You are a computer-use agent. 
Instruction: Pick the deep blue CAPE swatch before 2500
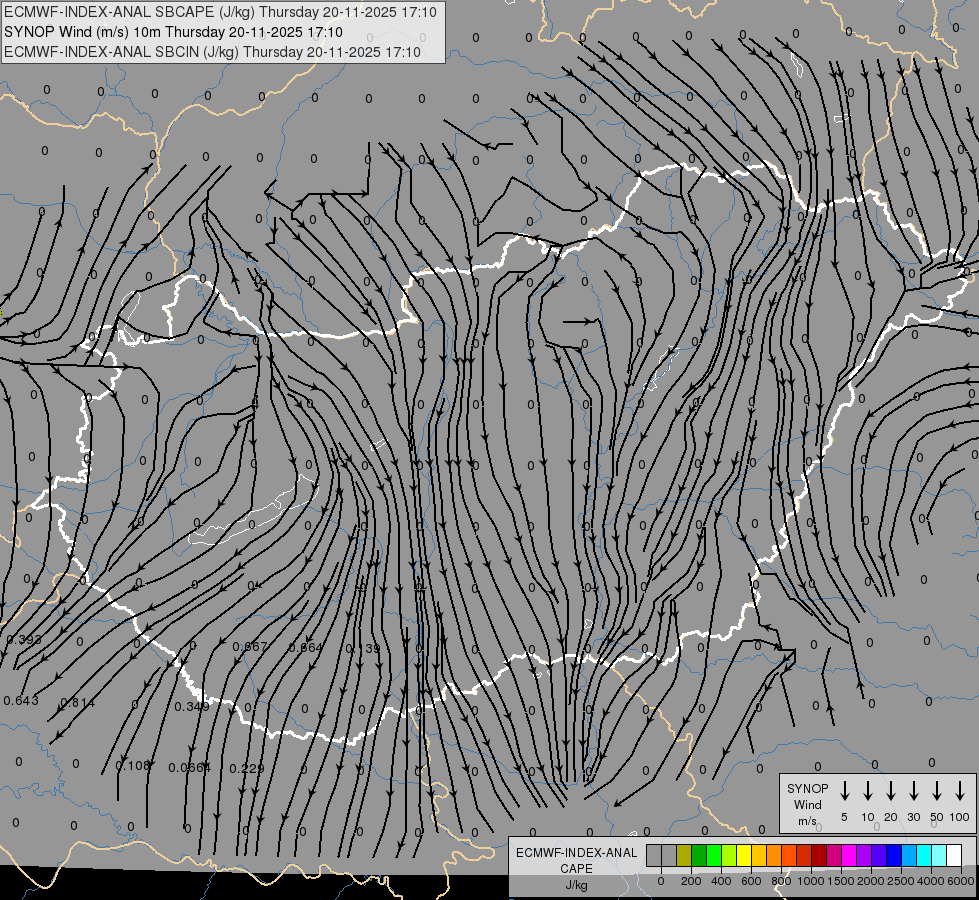coord(894,855)
